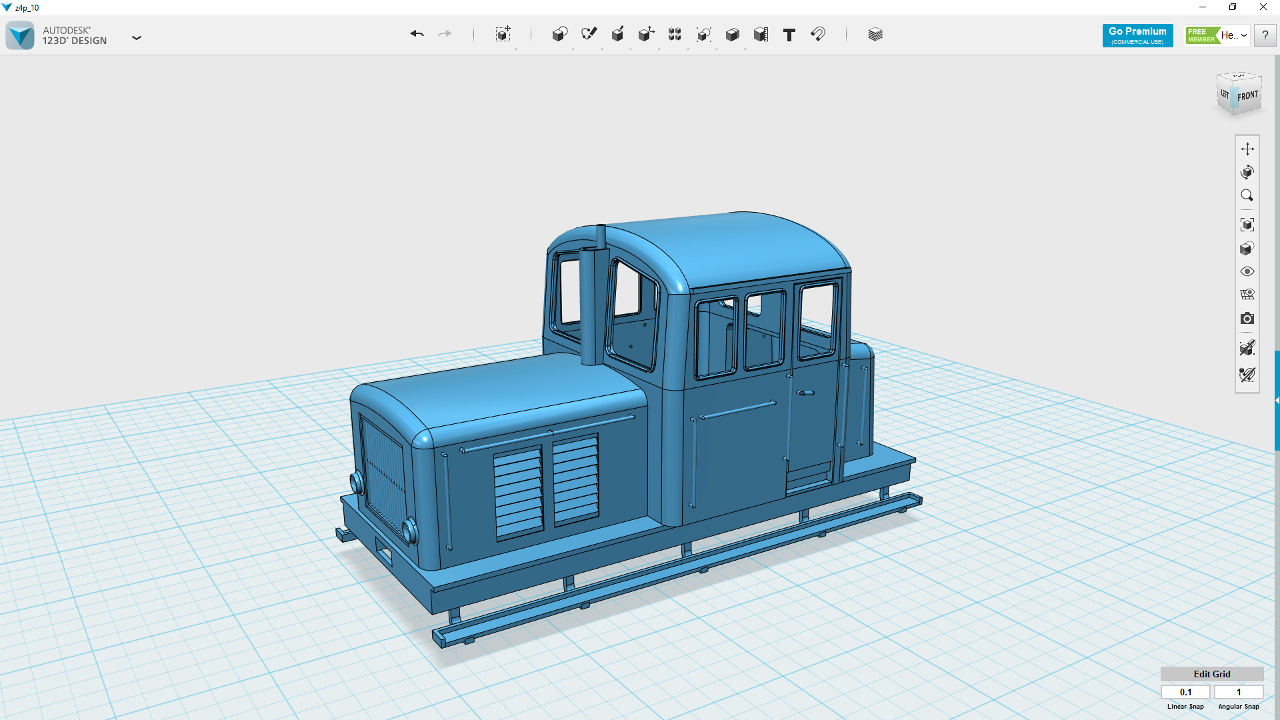Image resolution: width=1280 pixels, height=720 pixels.
Task: Open the Sketch tools
Action: tap(589, 34)
